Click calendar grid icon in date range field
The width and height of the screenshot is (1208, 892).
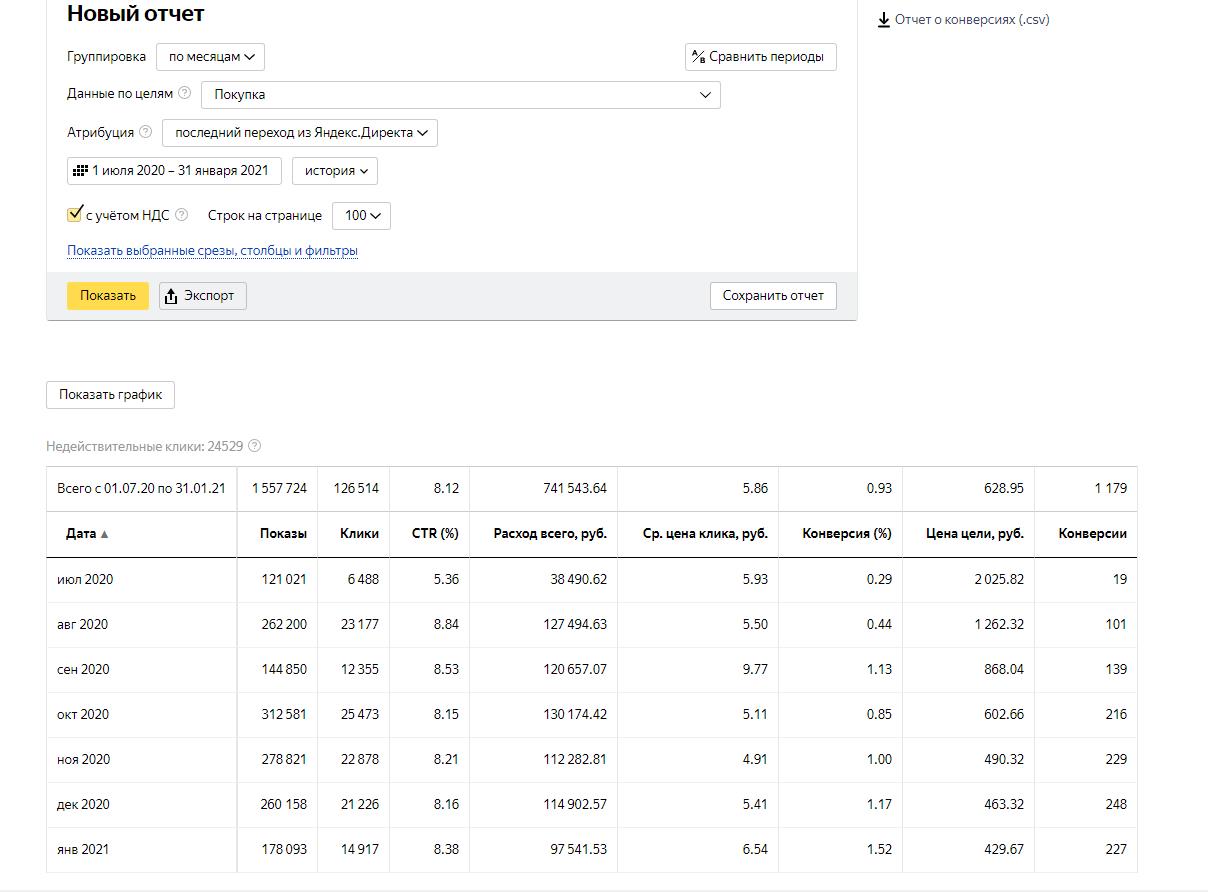(x=80, y=171)
